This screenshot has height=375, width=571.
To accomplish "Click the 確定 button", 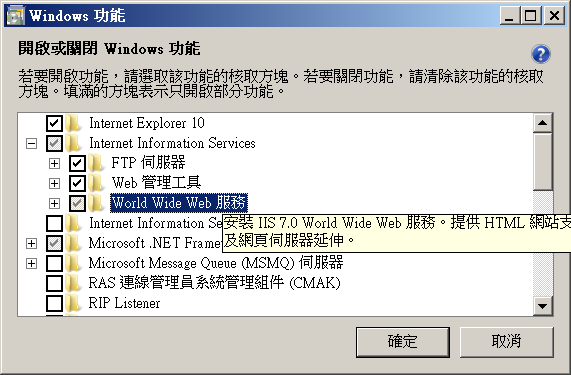I will (x=403, y=342).
